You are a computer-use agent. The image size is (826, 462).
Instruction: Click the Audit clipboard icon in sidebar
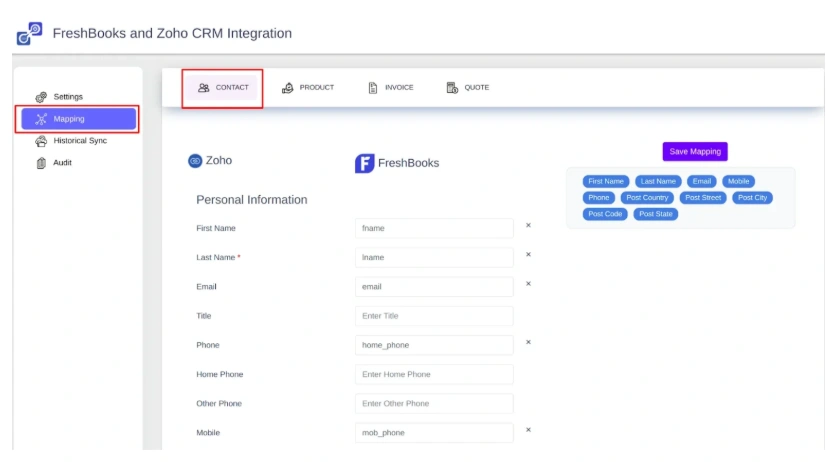tap(41, 163)
